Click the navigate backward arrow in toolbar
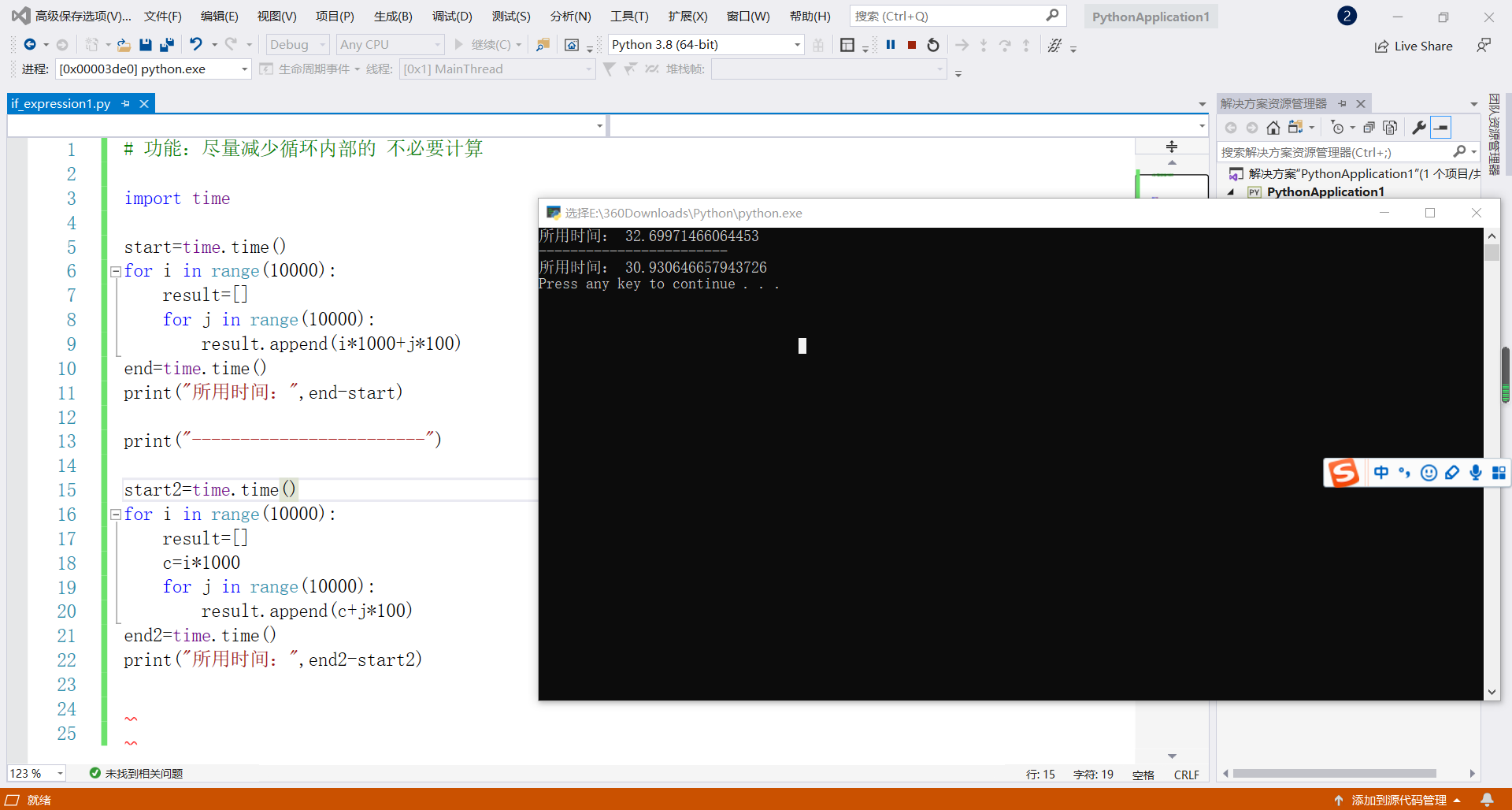Viewport: 1512px width, 810px height. click(30, 45)
